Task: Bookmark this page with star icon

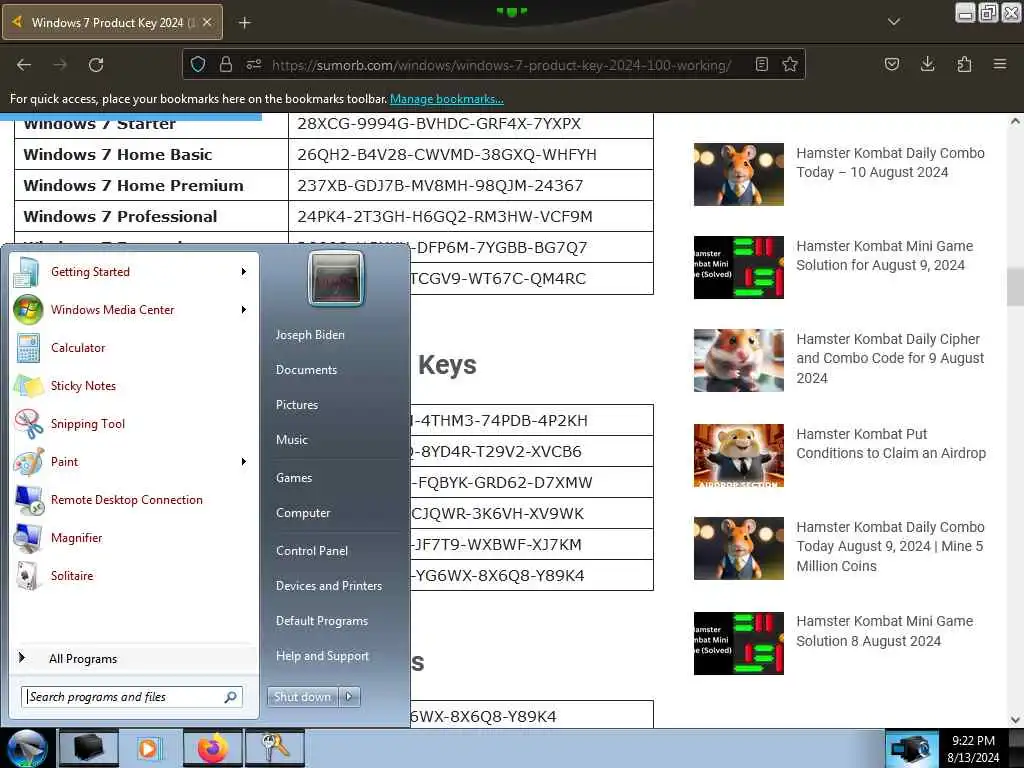Action: (790, 65)
